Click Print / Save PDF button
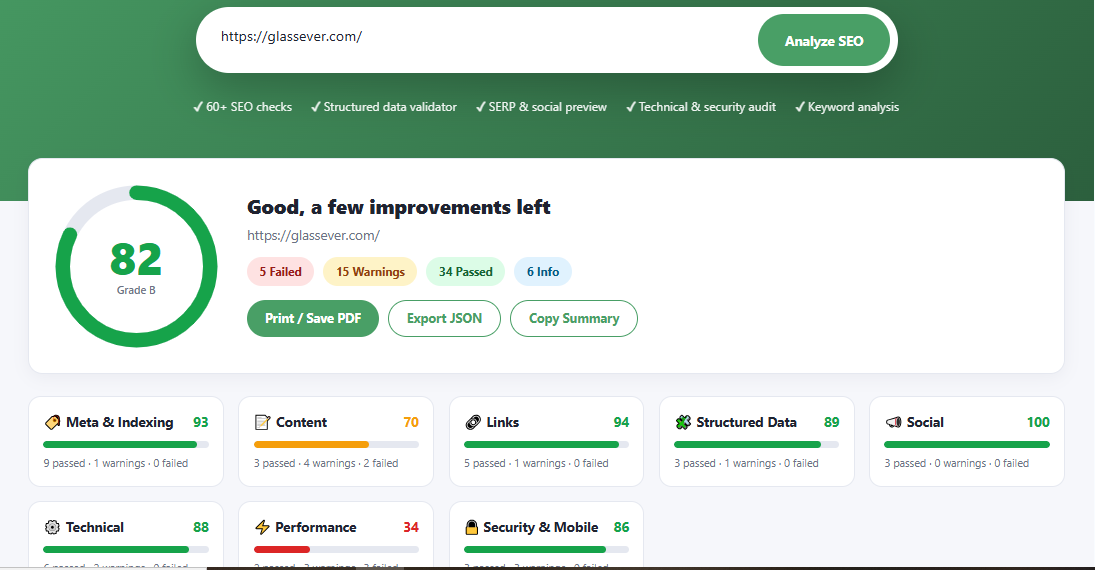This screenshot has width=1095, height=570. click(x=313, y=319)
